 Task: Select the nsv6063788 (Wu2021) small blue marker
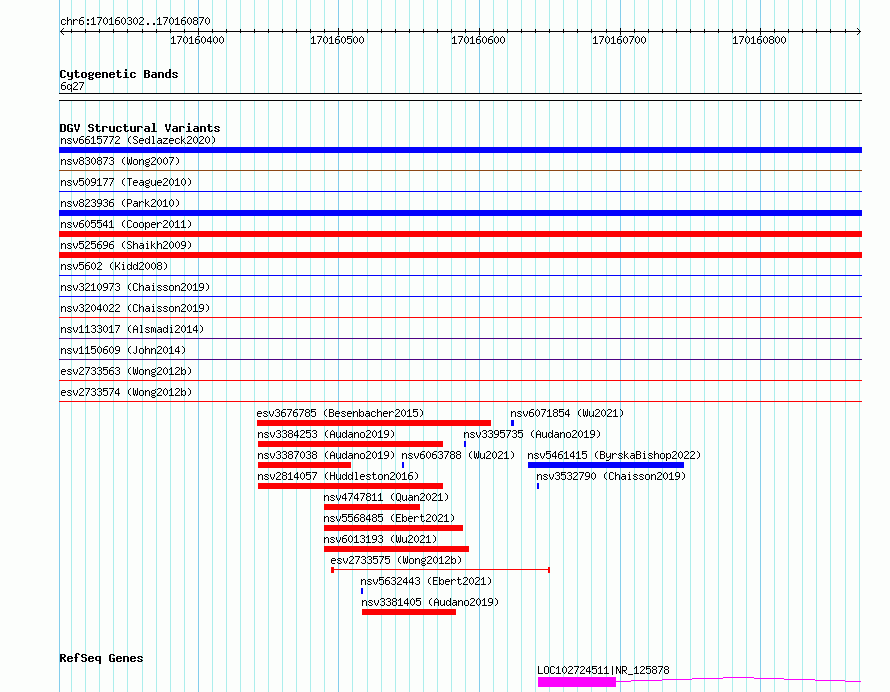[x=403, y=465]
